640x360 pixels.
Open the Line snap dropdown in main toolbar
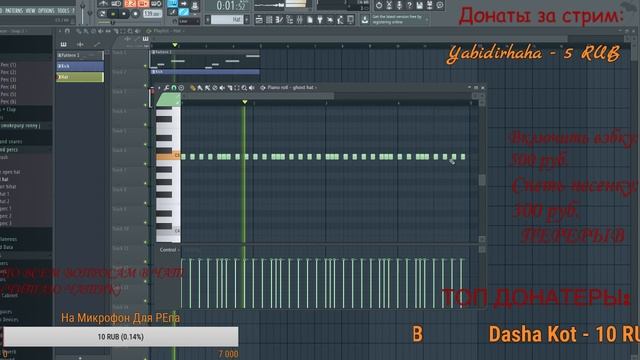189,21
